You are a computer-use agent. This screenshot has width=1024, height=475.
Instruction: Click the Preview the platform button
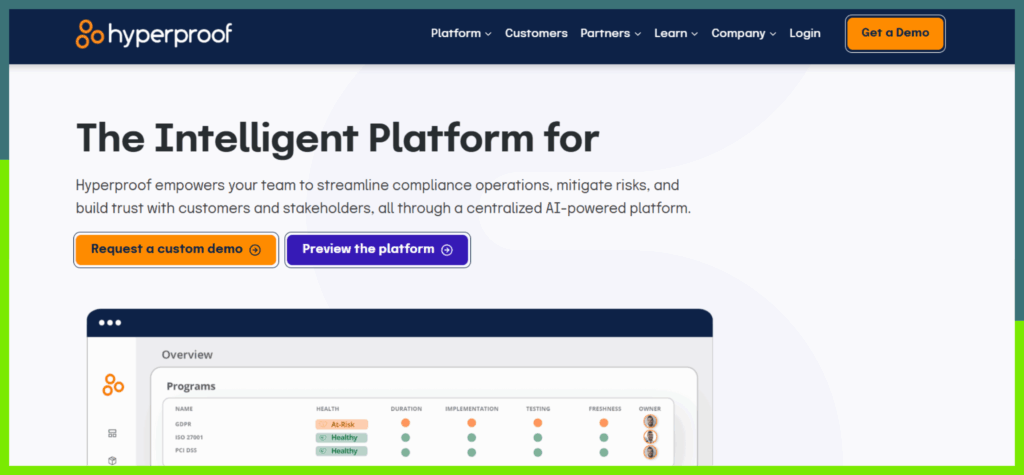377,249
